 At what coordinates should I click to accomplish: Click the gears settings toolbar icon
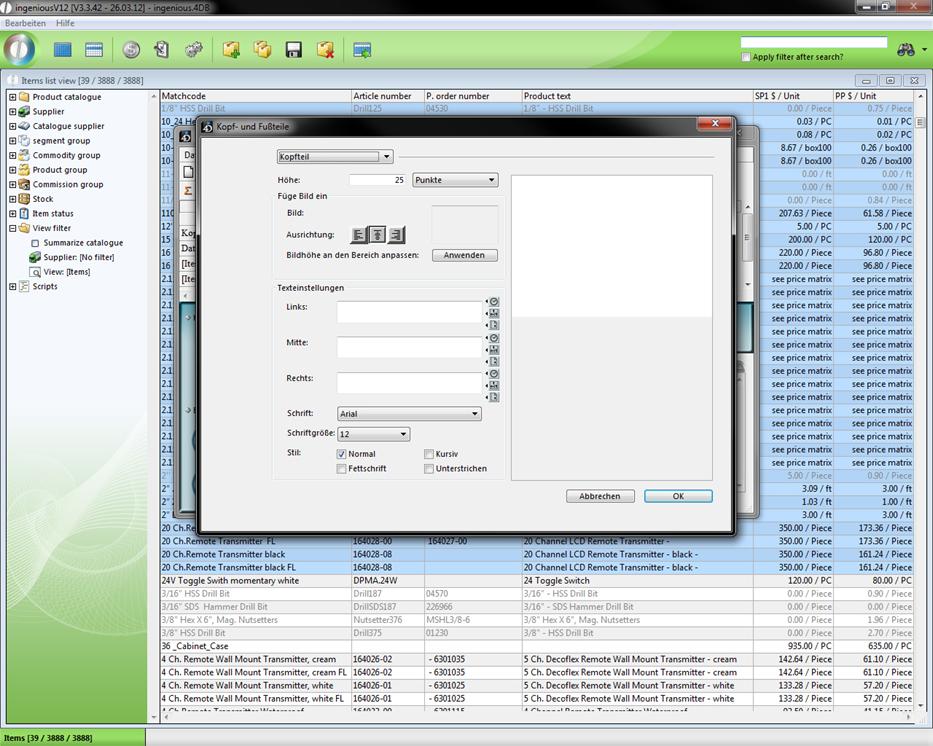click(x=193, y=49)
